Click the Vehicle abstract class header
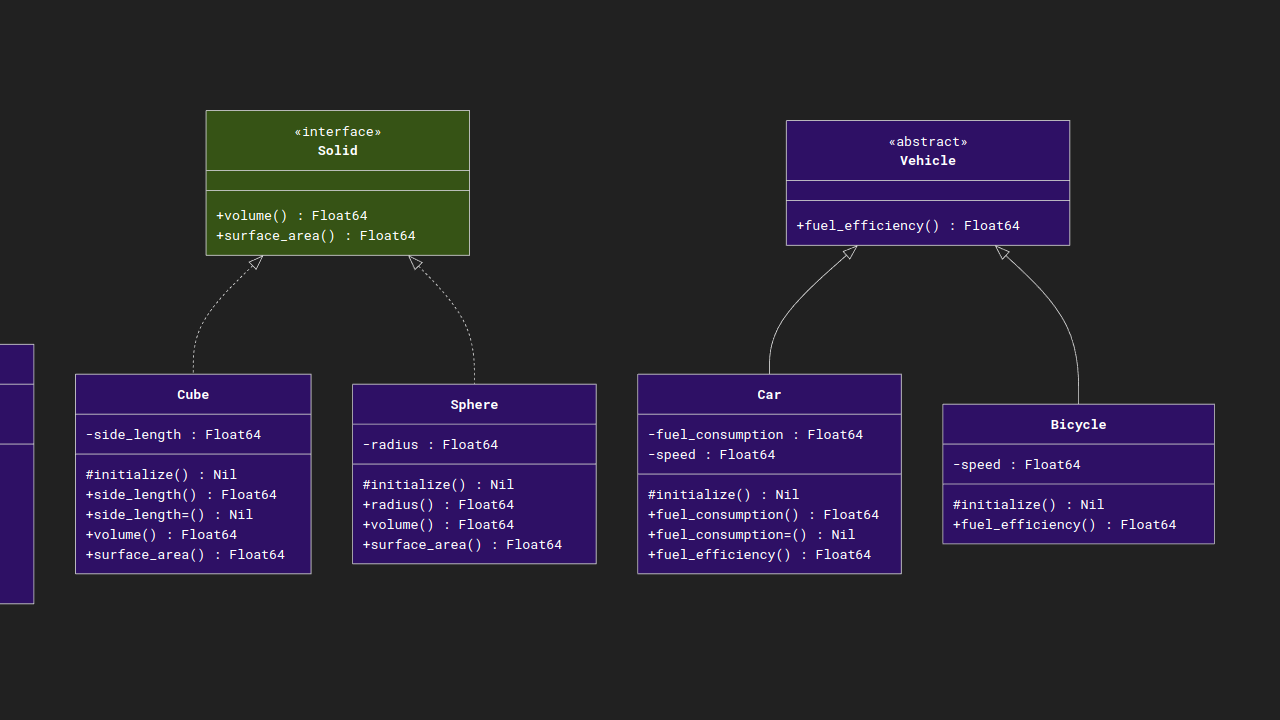The image size is (1280, 720). coord(927,160)
